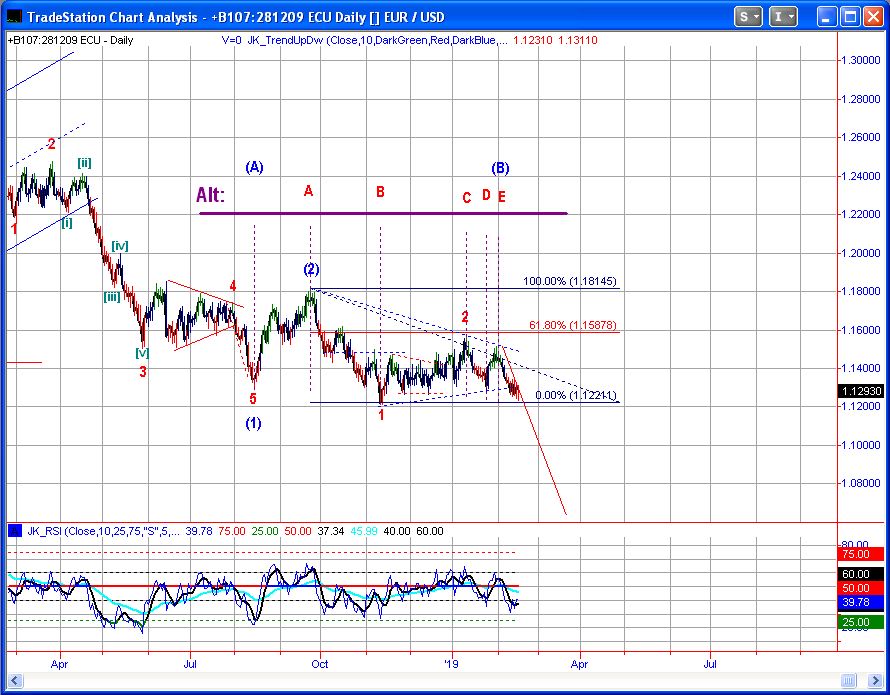Click the blue (1) wave label
The width and height of the screenshot is (890, 695).
pos(253,423)
